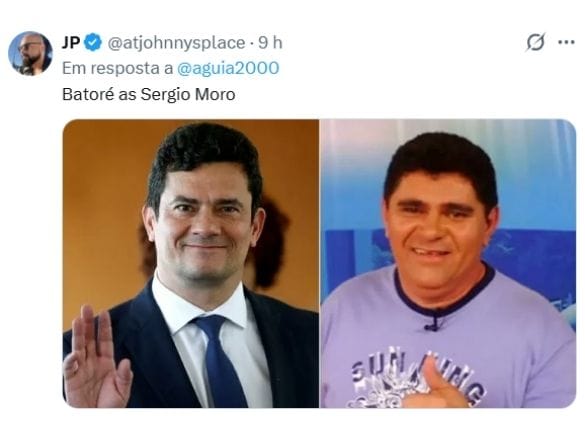585x441 pixels.
Task: Open the right photo of man in purple t-shirt
Action: click(x=448, y=263)
